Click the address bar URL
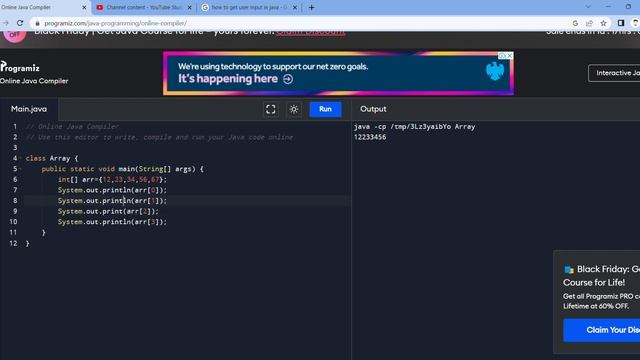640x360 pixels. pos(116,23)
